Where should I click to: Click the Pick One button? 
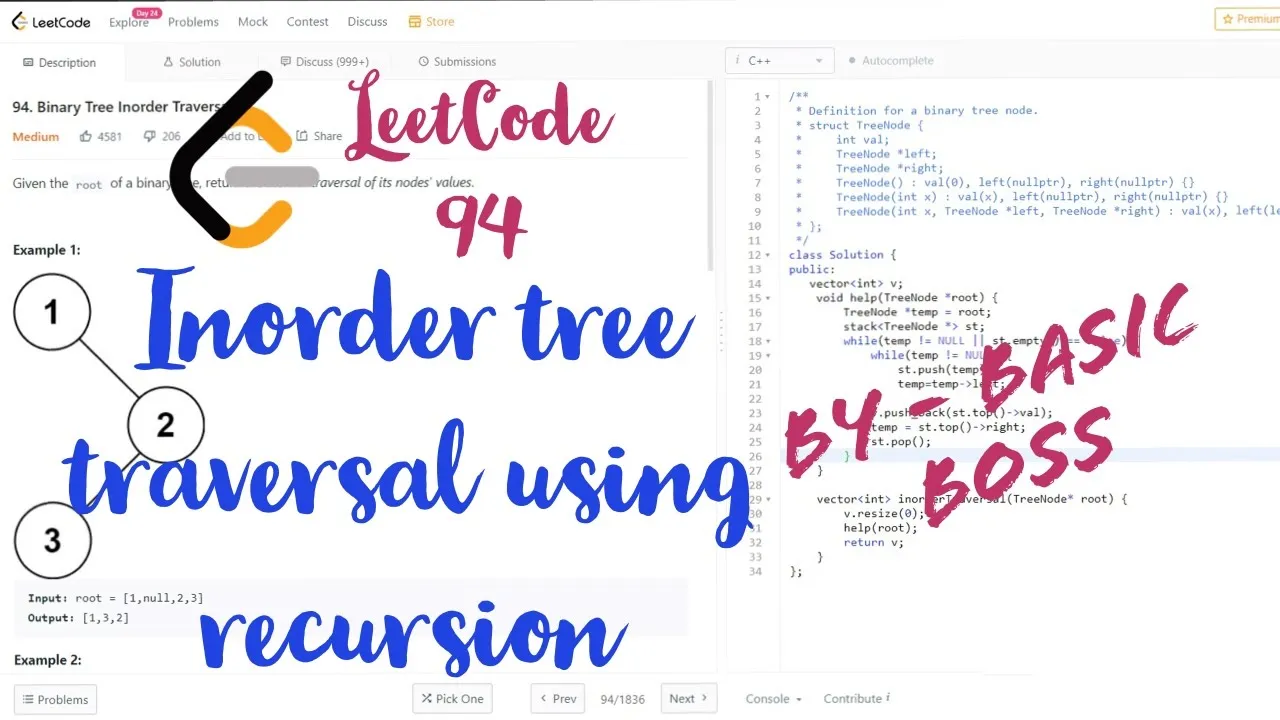point(452,699)
